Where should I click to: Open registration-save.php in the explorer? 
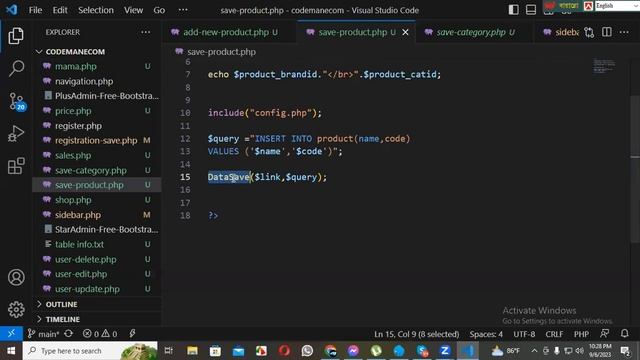tap(96, 140)
